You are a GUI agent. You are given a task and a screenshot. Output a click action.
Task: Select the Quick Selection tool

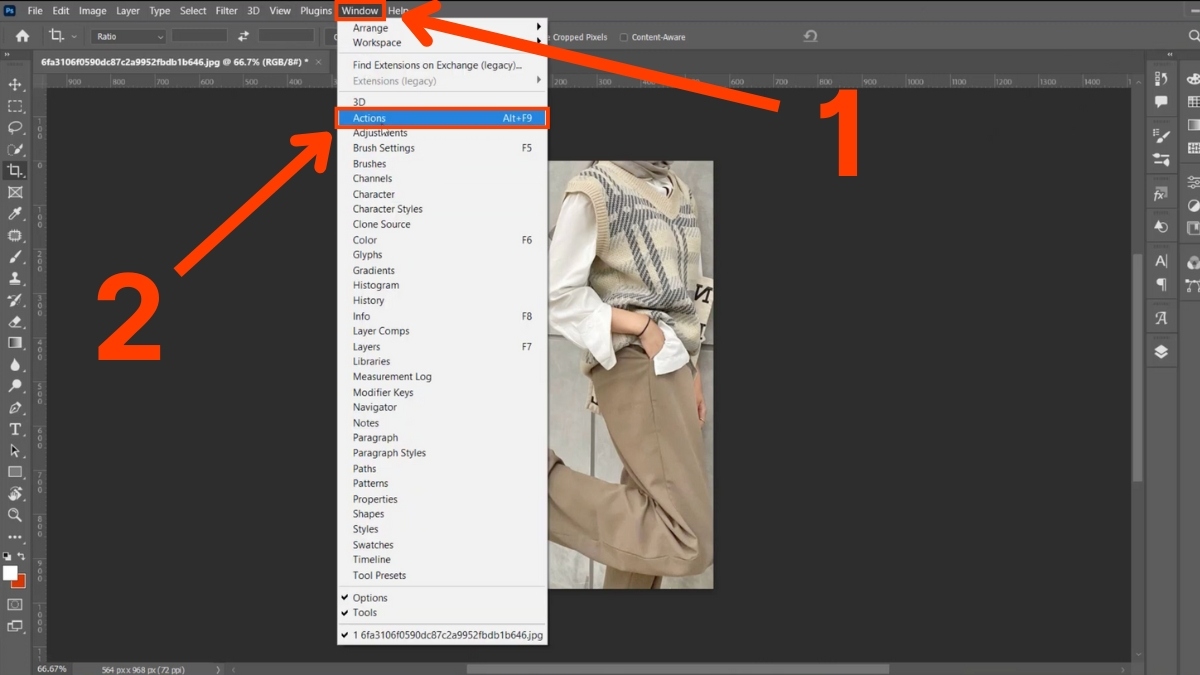click(x=15, y=149)
